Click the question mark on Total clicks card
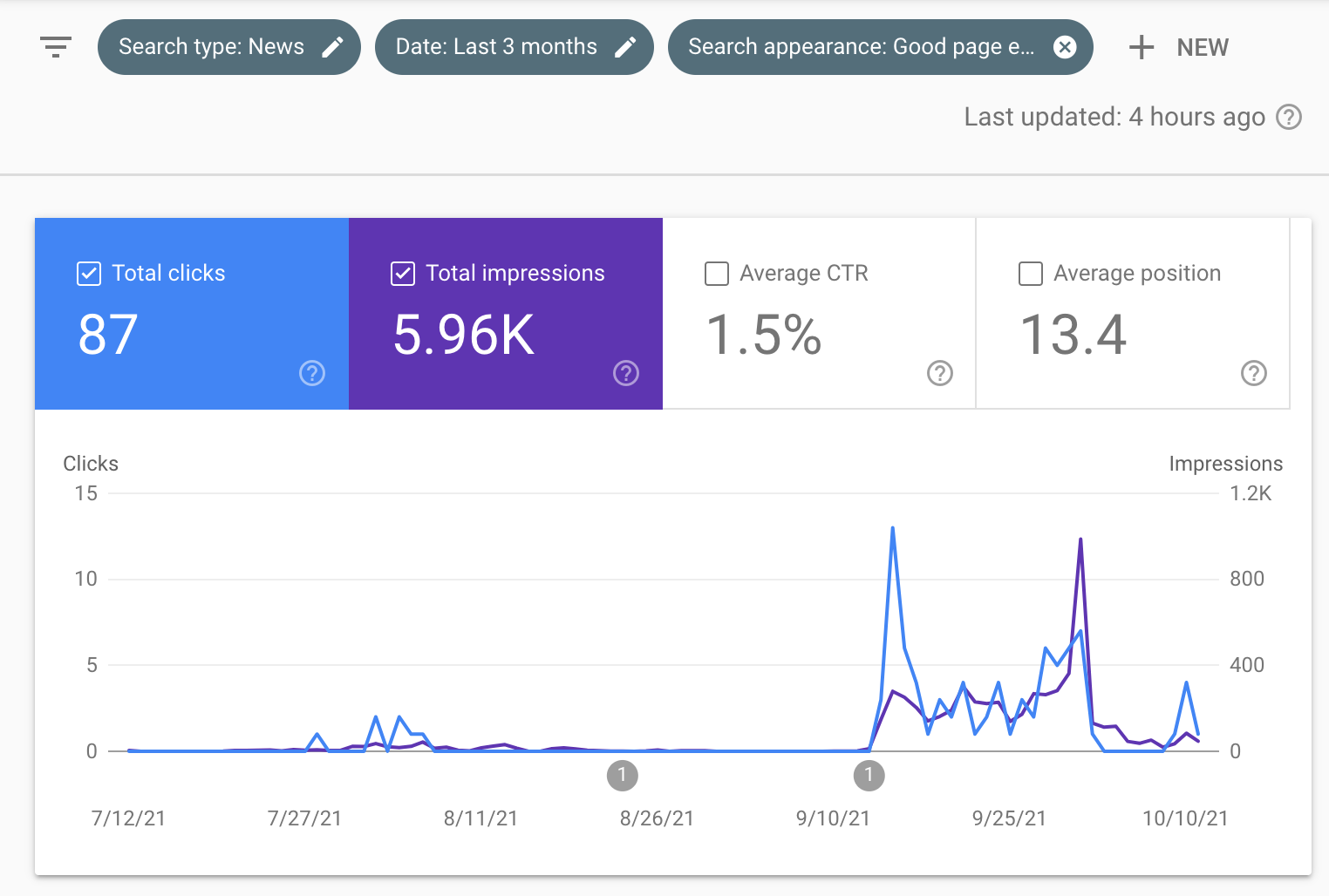The image size is (1329, 896). click(x=311, y=373)
